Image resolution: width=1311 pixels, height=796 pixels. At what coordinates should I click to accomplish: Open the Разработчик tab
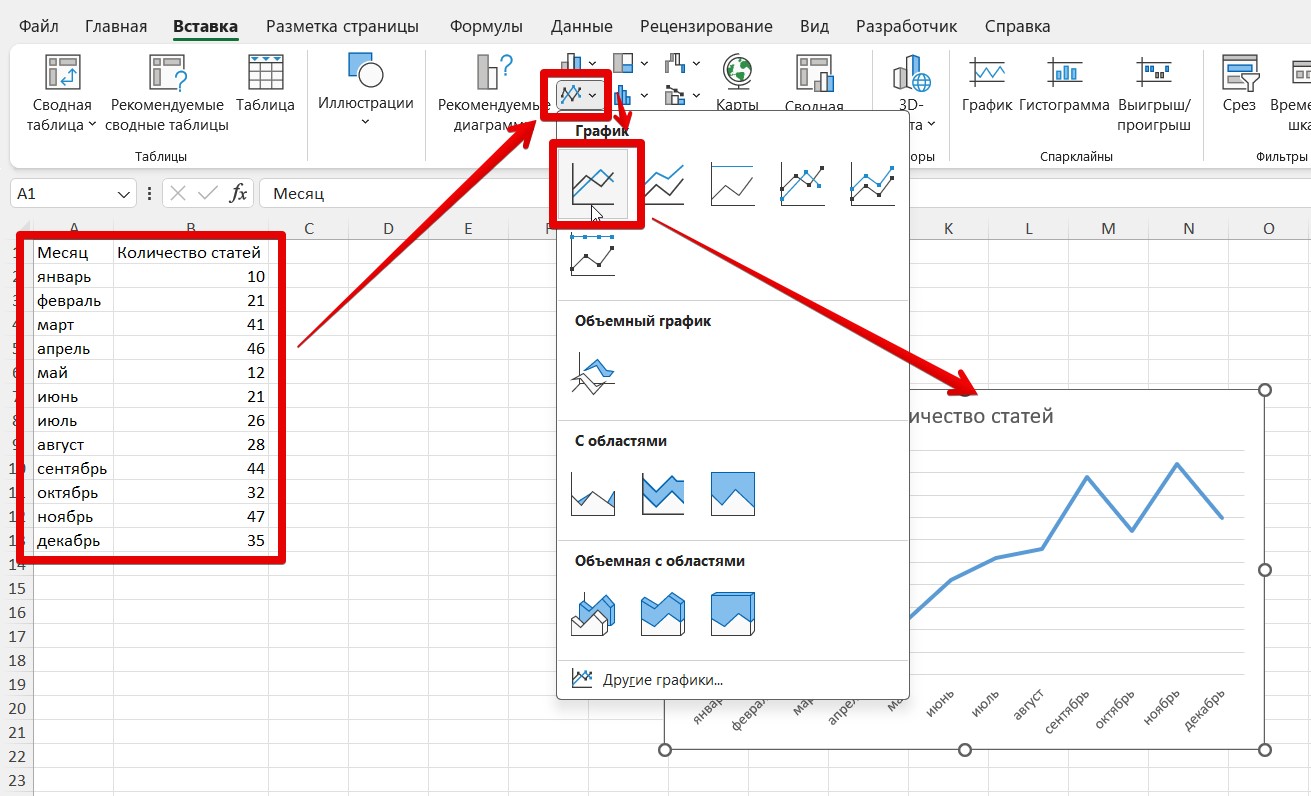[906, 26]
